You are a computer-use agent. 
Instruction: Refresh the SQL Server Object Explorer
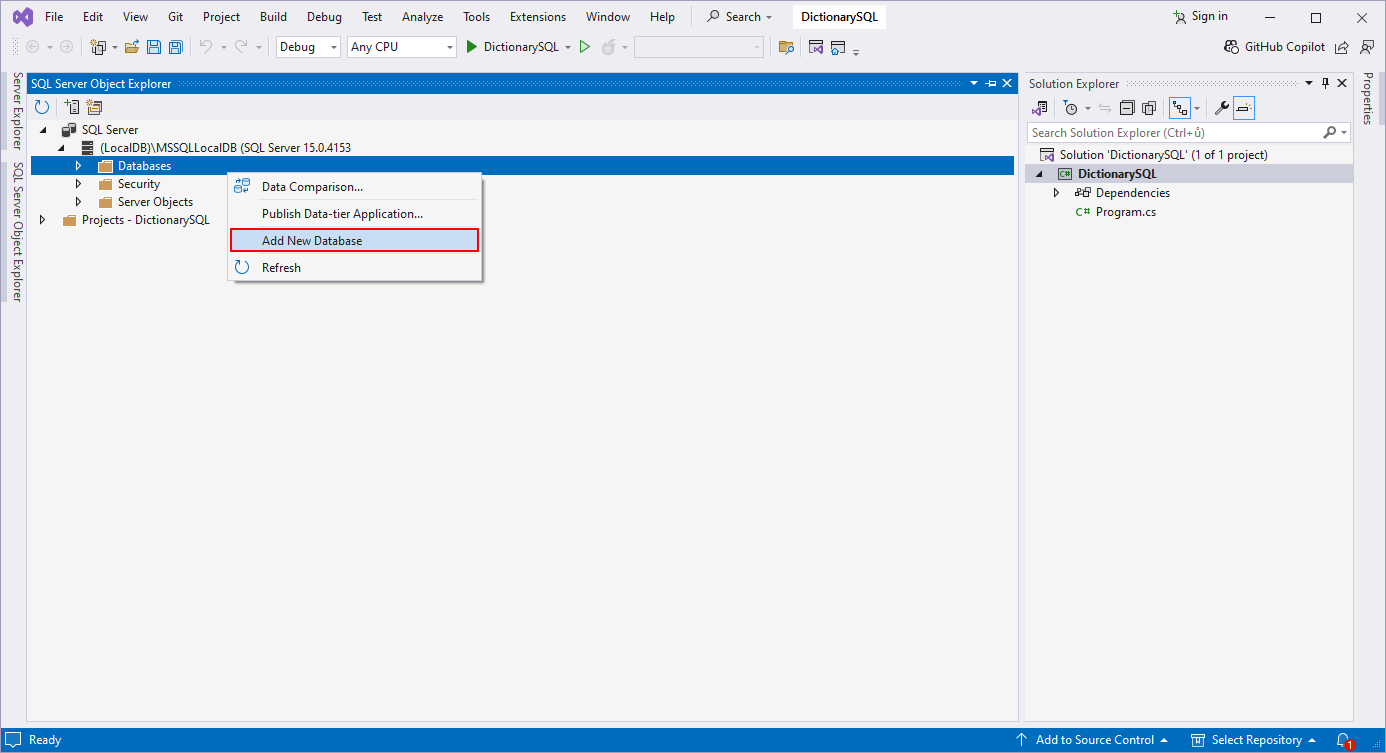point(41,106)
